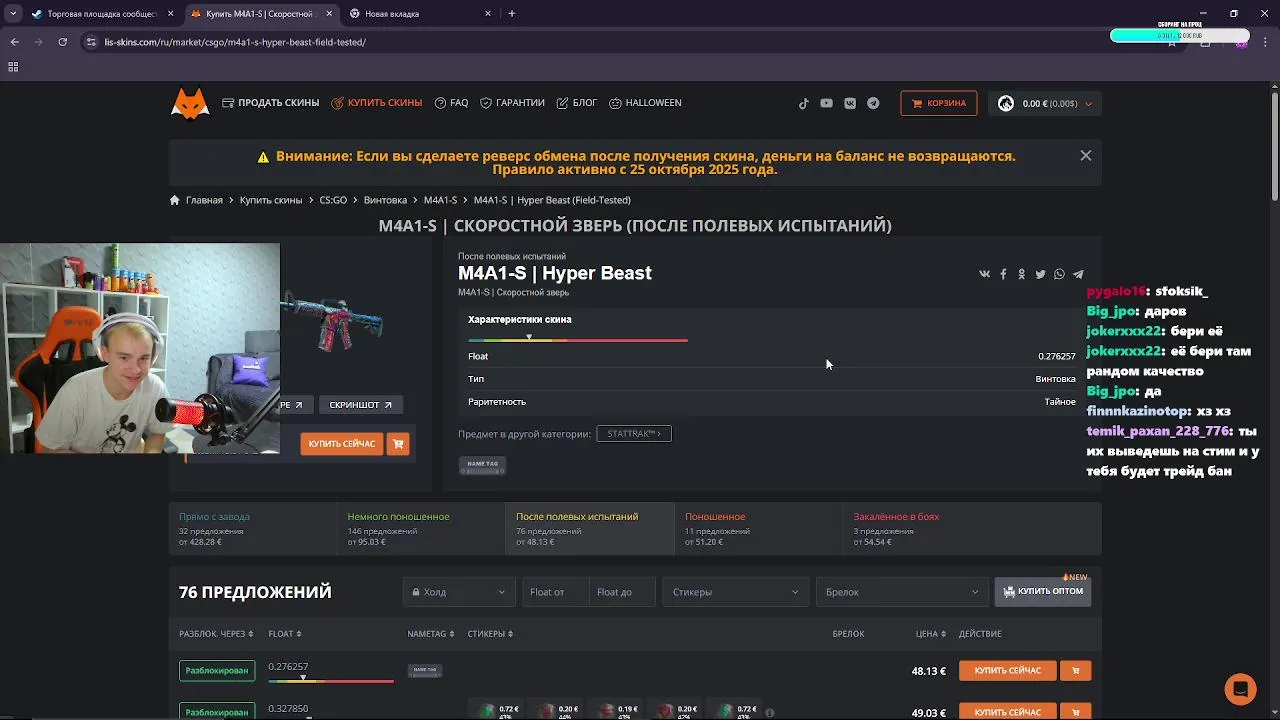Open Halloween page
The image size is (1280, 720).
tap(645, 103)
